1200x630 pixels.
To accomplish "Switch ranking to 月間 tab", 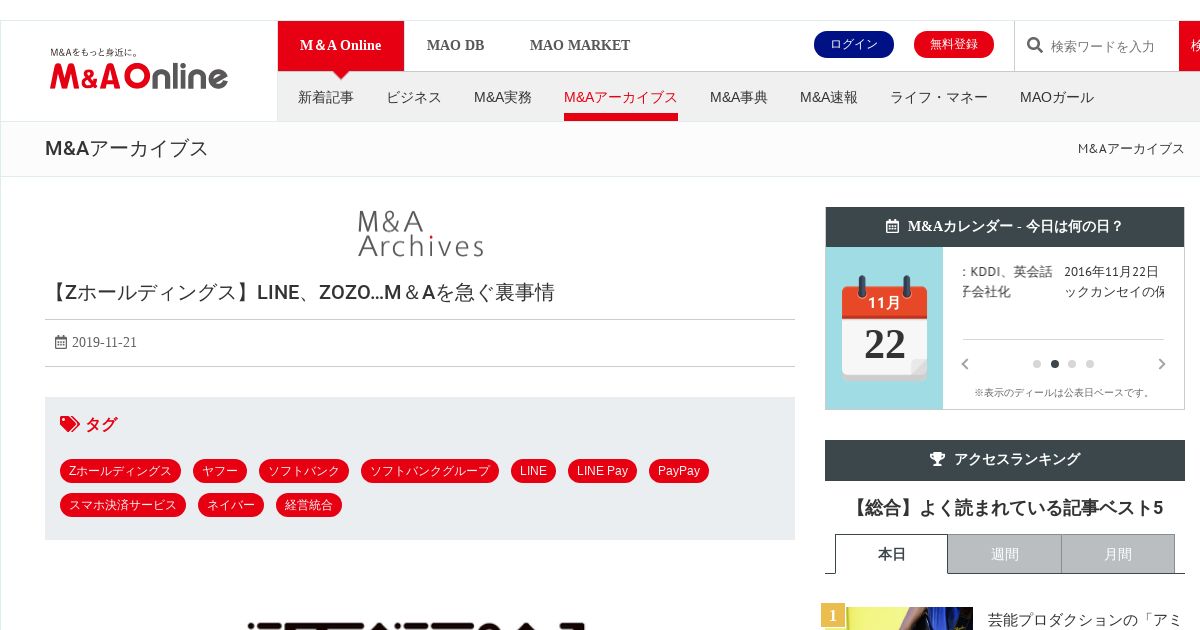I will [1118, 554].
